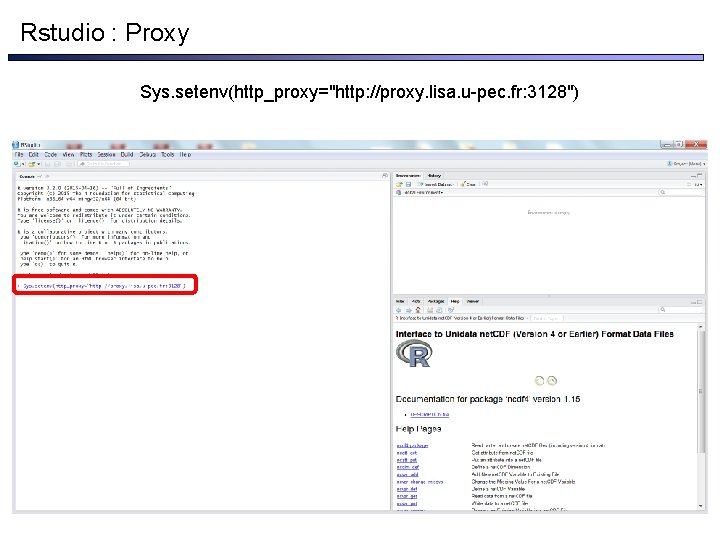Select the Help tab in lower pane
Image resolution: width=720 pixels, height=540 pixels.
coord(455,301)
